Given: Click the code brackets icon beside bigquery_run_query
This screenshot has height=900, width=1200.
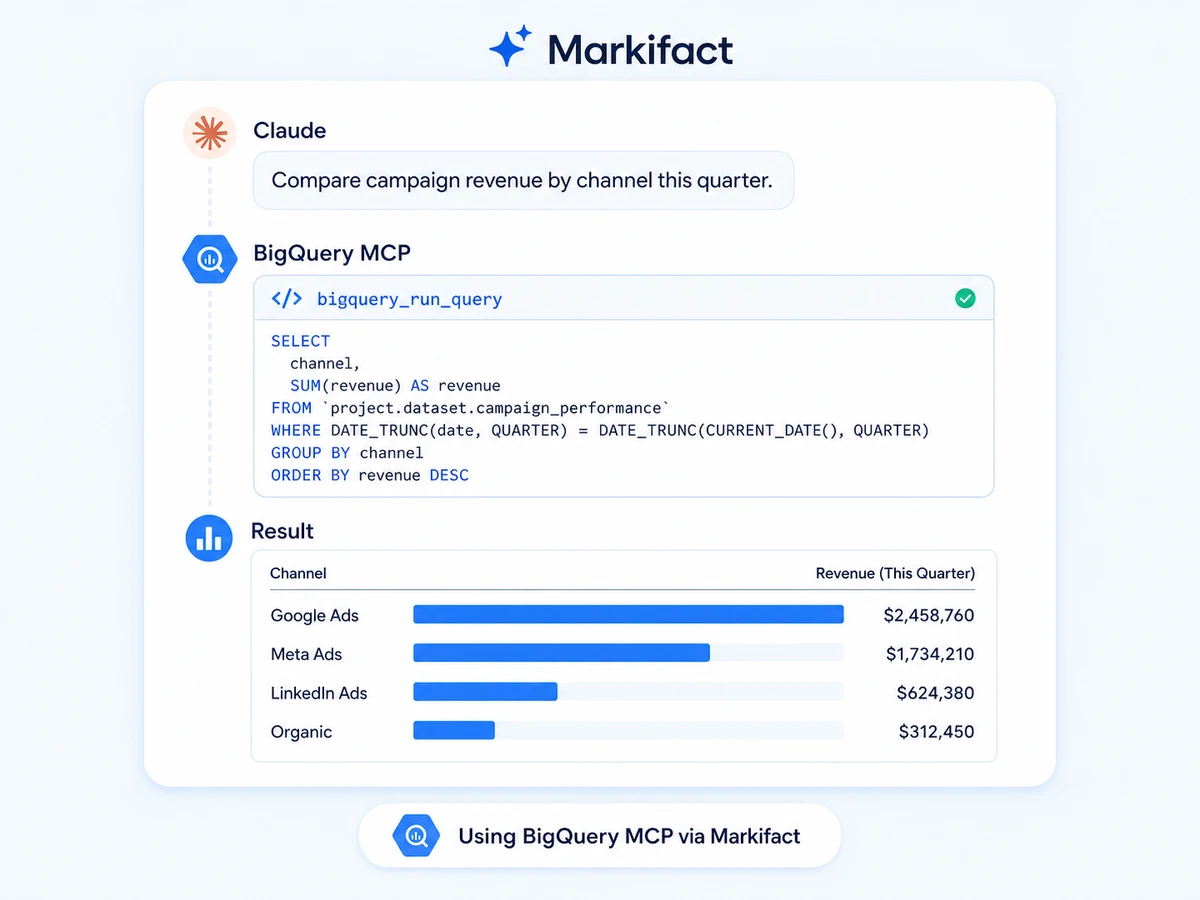Looking at the screenshot, I should pos(287,299).
